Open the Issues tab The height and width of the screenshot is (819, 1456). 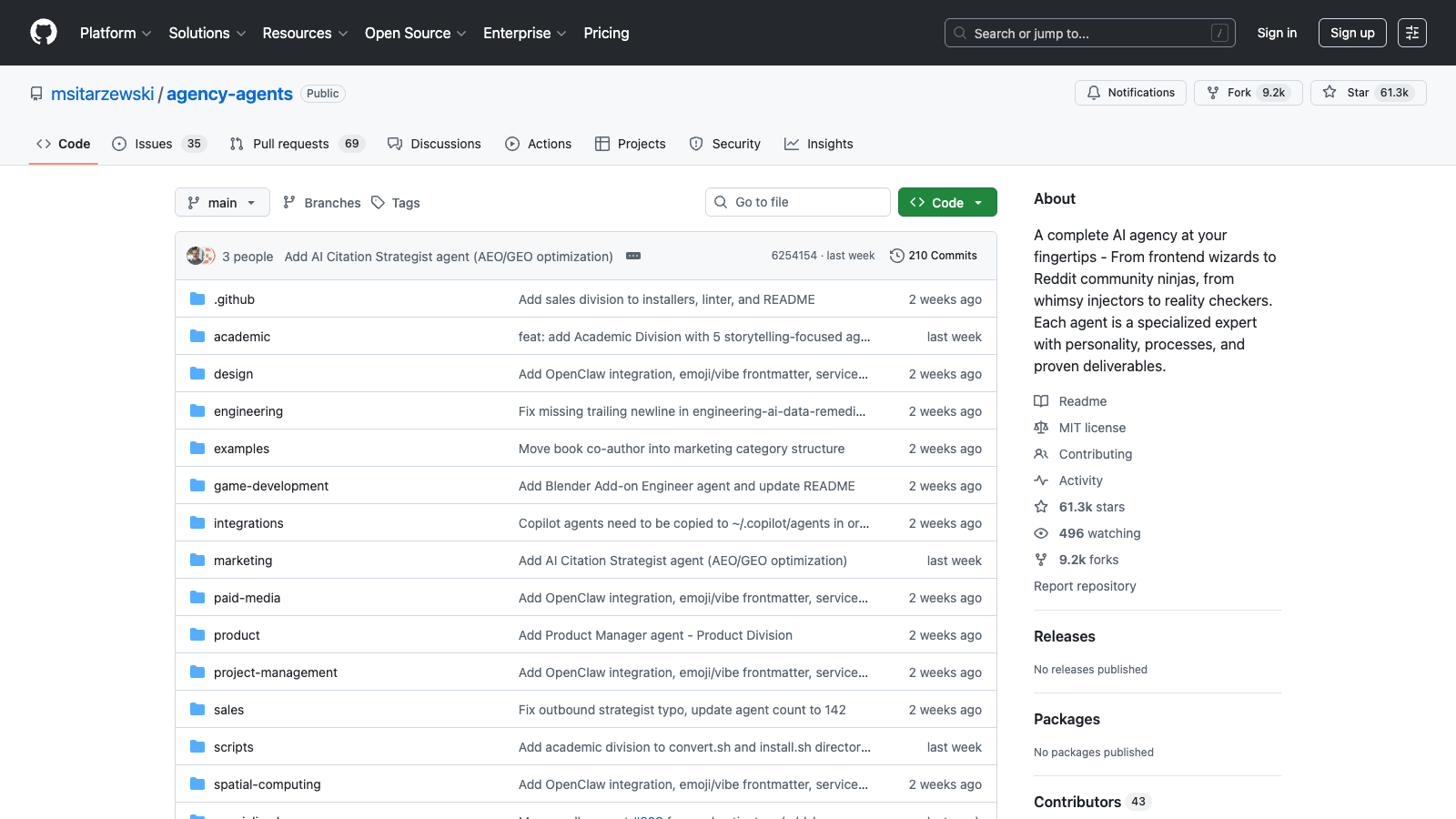[x=153, y=144]
